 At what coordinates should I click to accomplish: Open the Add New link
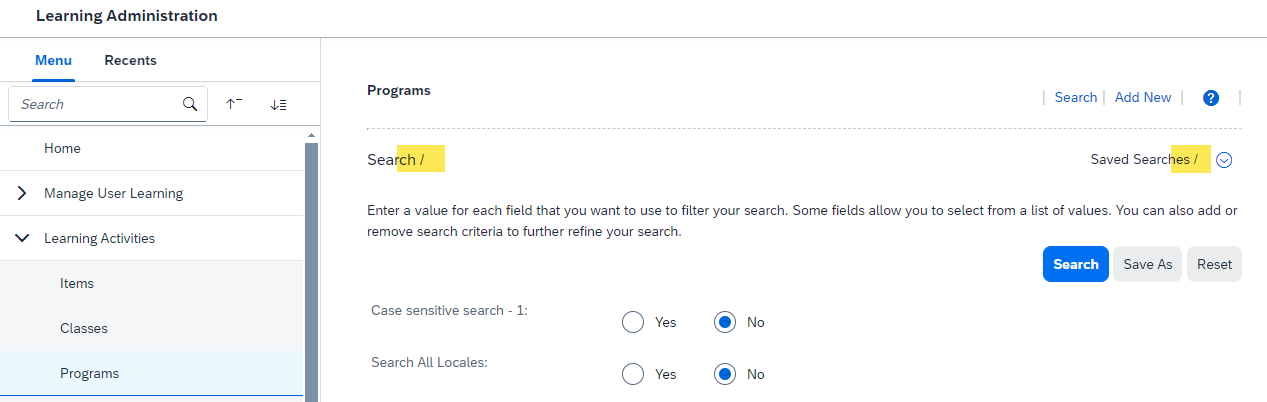click(1143, 97)
